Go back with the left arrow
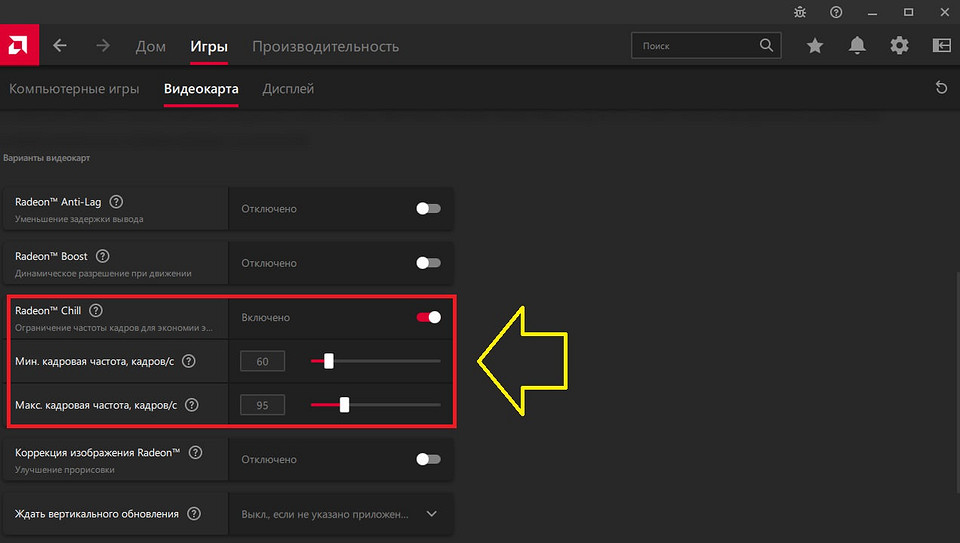The width and height of the screenshot is (960, 543). coord(60,46)
